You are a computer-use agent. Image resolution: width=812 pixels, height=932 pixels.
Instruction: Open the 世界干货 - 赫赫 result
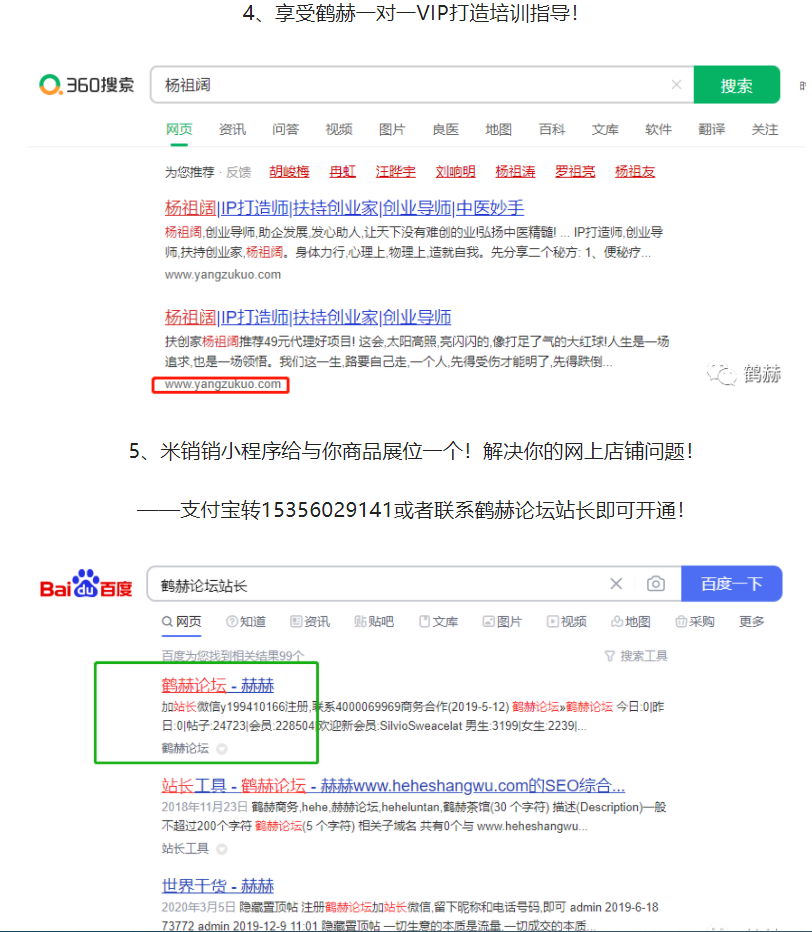[x=217, y=885]
